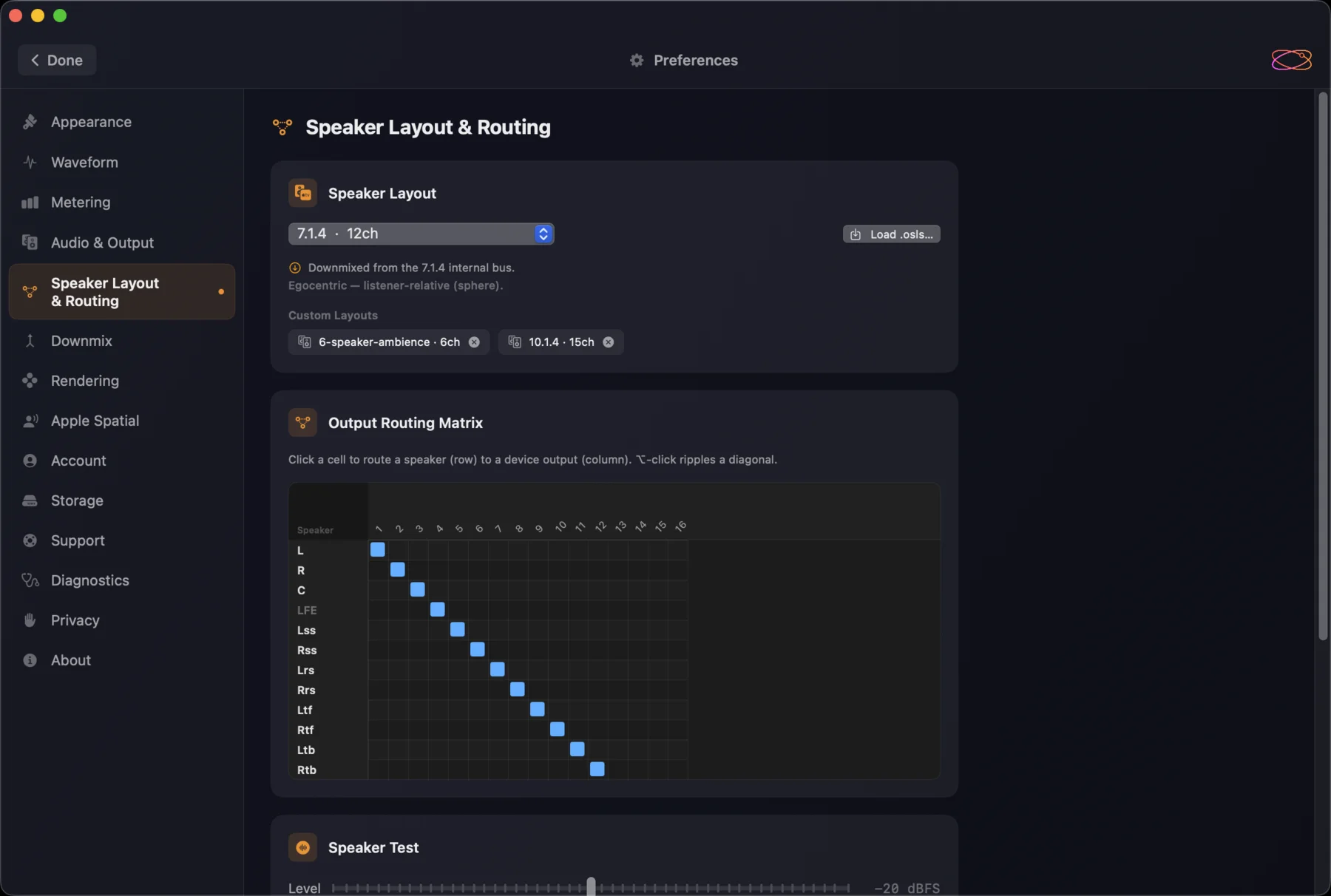Click the Audio & Output speaker icon

click(30, 242)
